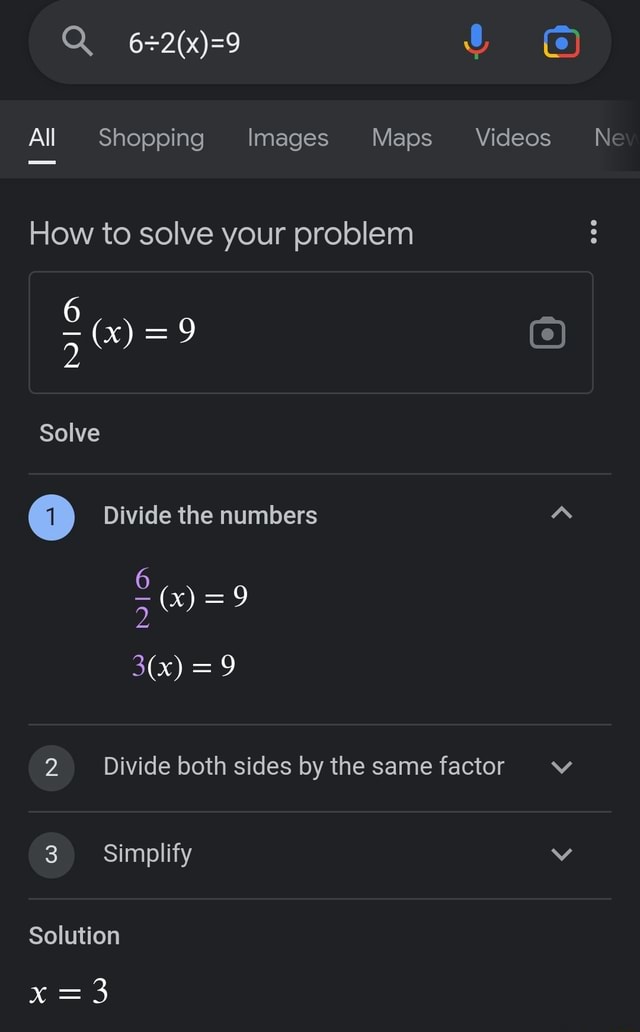Tap the microphone icon for voice search

(477, 41)
